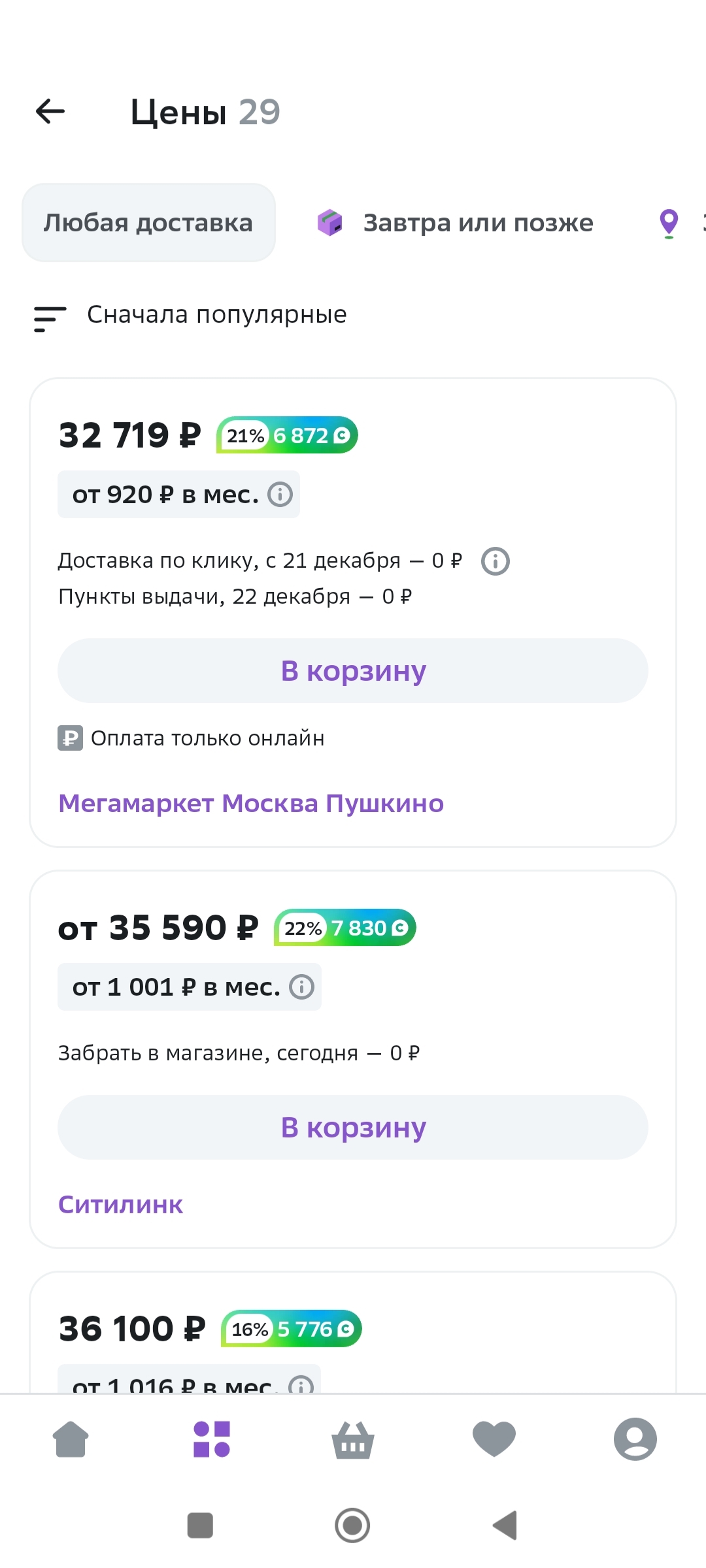Viewport: 706px width, 1568px height.
Task: Open the profile account icon
Action: point(635,1439)
